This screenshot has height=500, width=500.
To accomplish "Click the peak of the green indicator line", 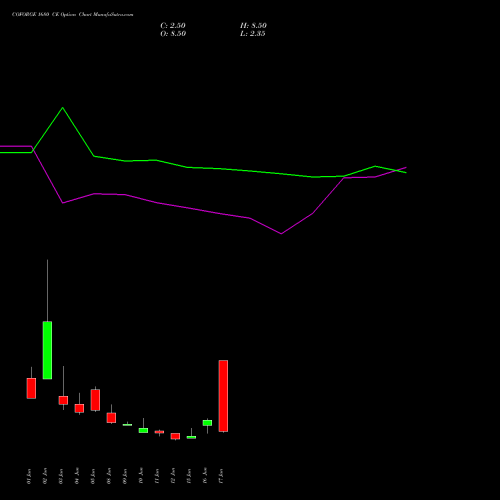I will pyautogui.click(x=63, y=108).
